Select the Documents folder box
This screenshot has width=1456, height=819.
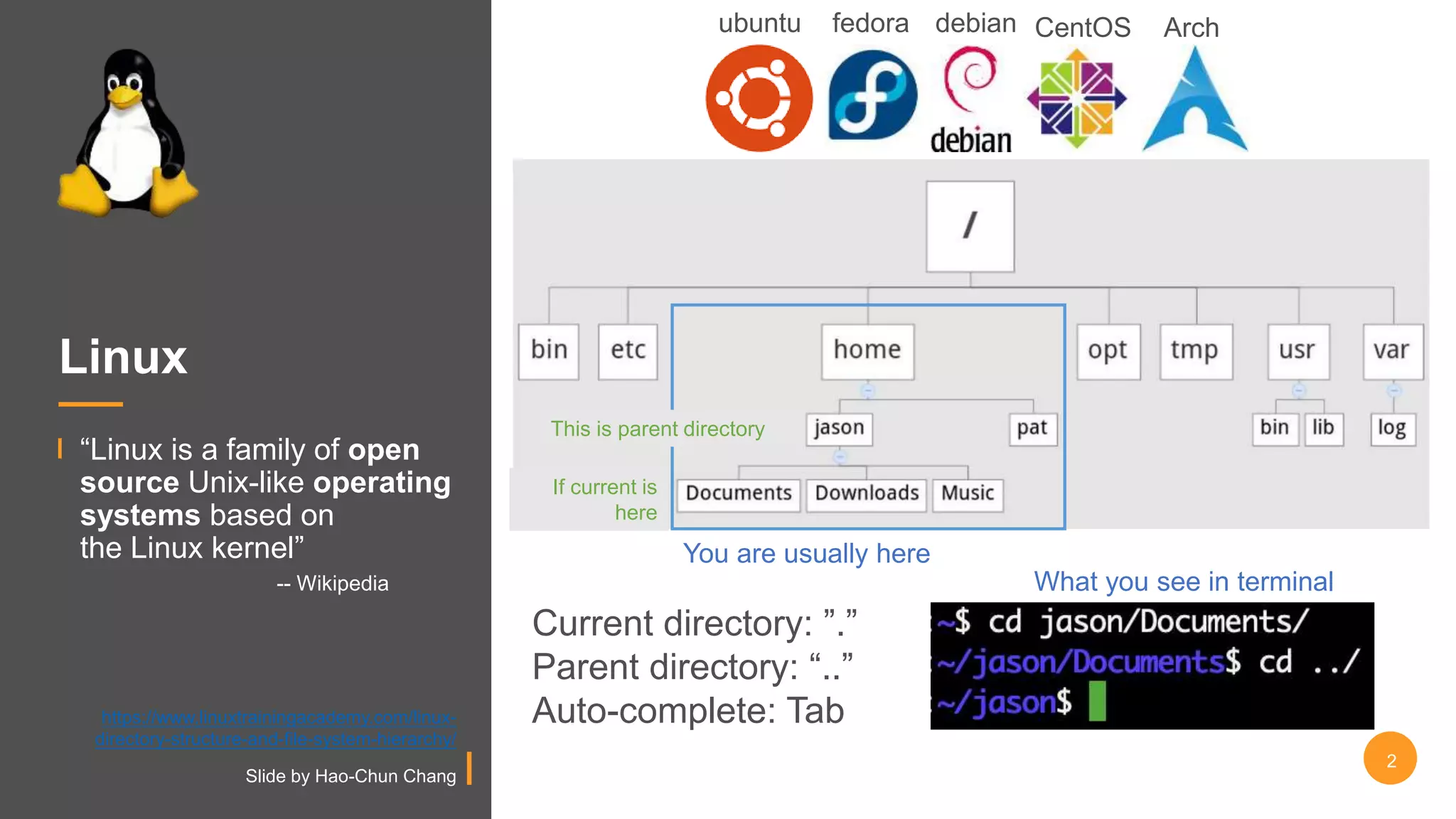coord(739,493)
